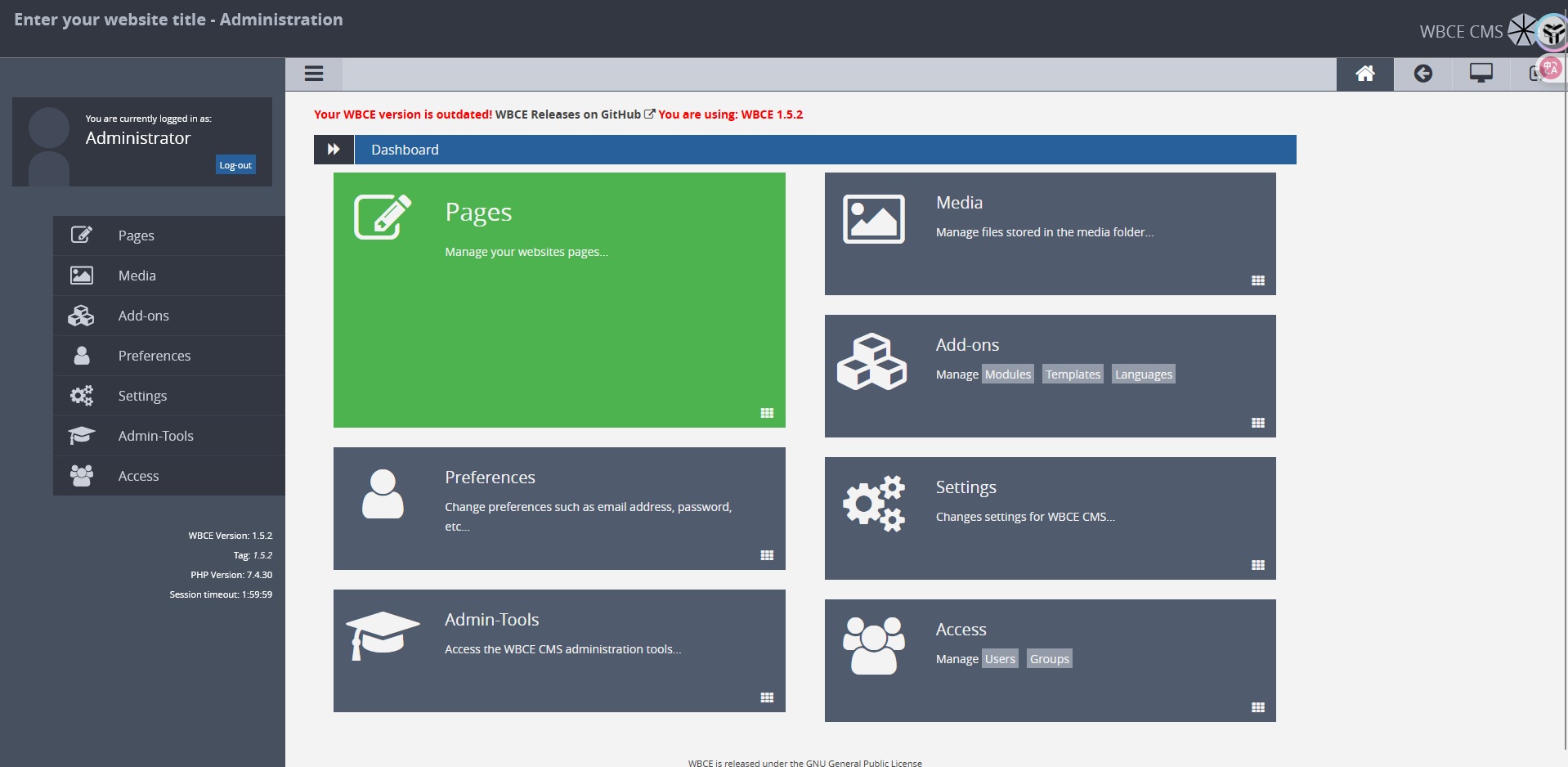
Task: Select Admin-Tools in the sidebar
Action: (155, 436)
